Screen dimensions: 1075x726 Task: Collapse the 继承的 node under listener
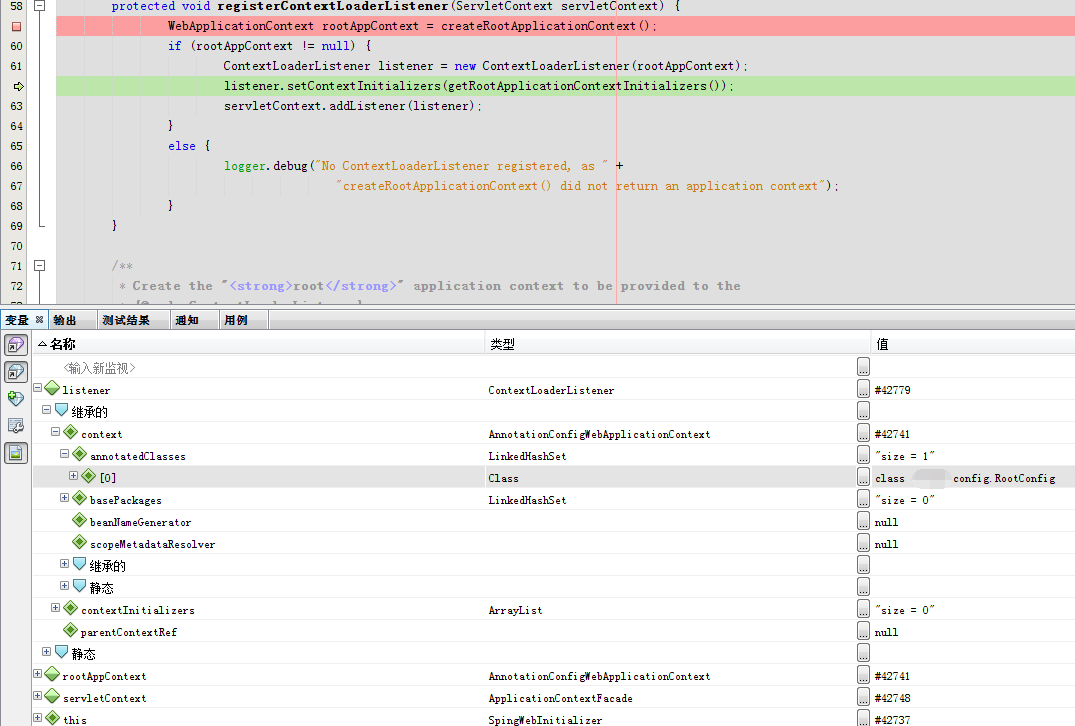coord(47,409)
